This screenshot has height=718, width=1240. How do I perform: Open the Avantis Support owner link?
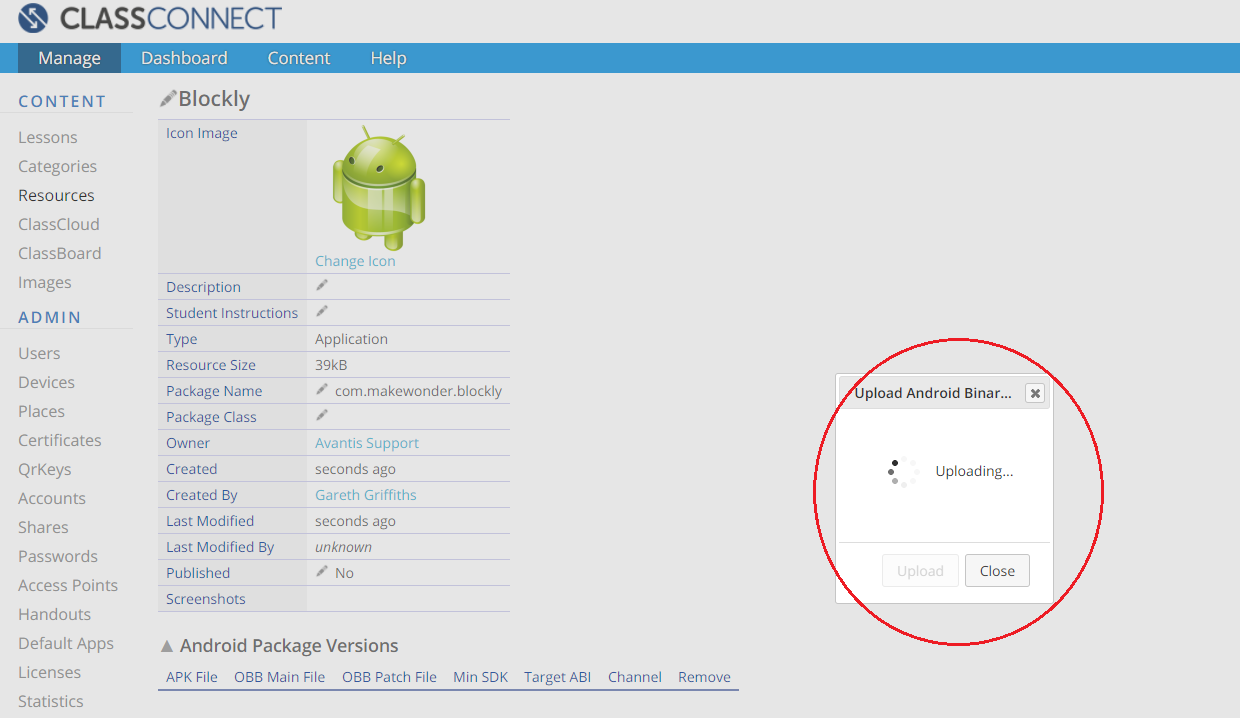click(x=367, y=443)
